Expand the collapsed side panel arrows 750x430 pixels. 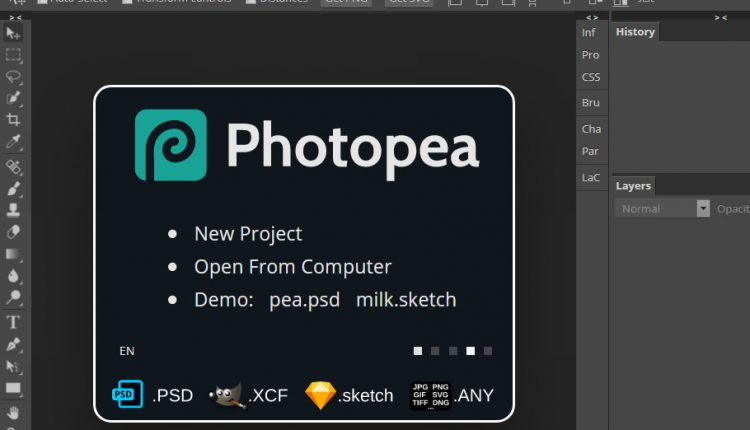click(x=592, y=17)
